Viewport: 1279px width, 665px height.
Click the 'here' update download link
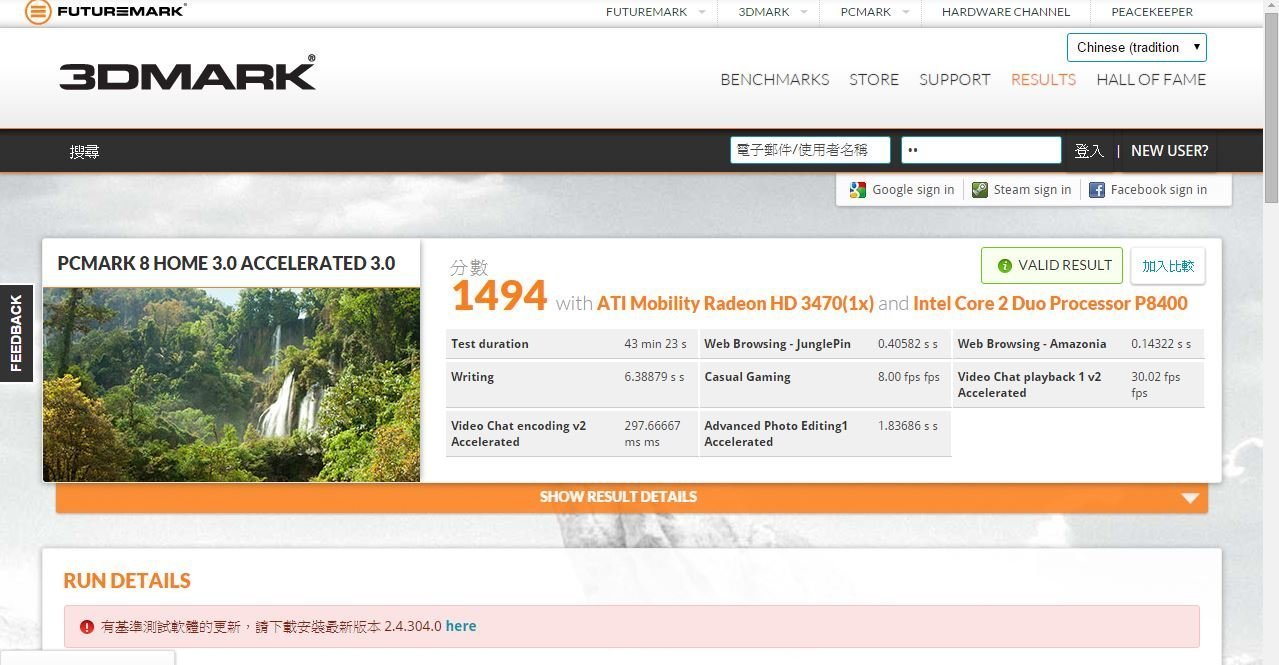click(x=461, y=627)
